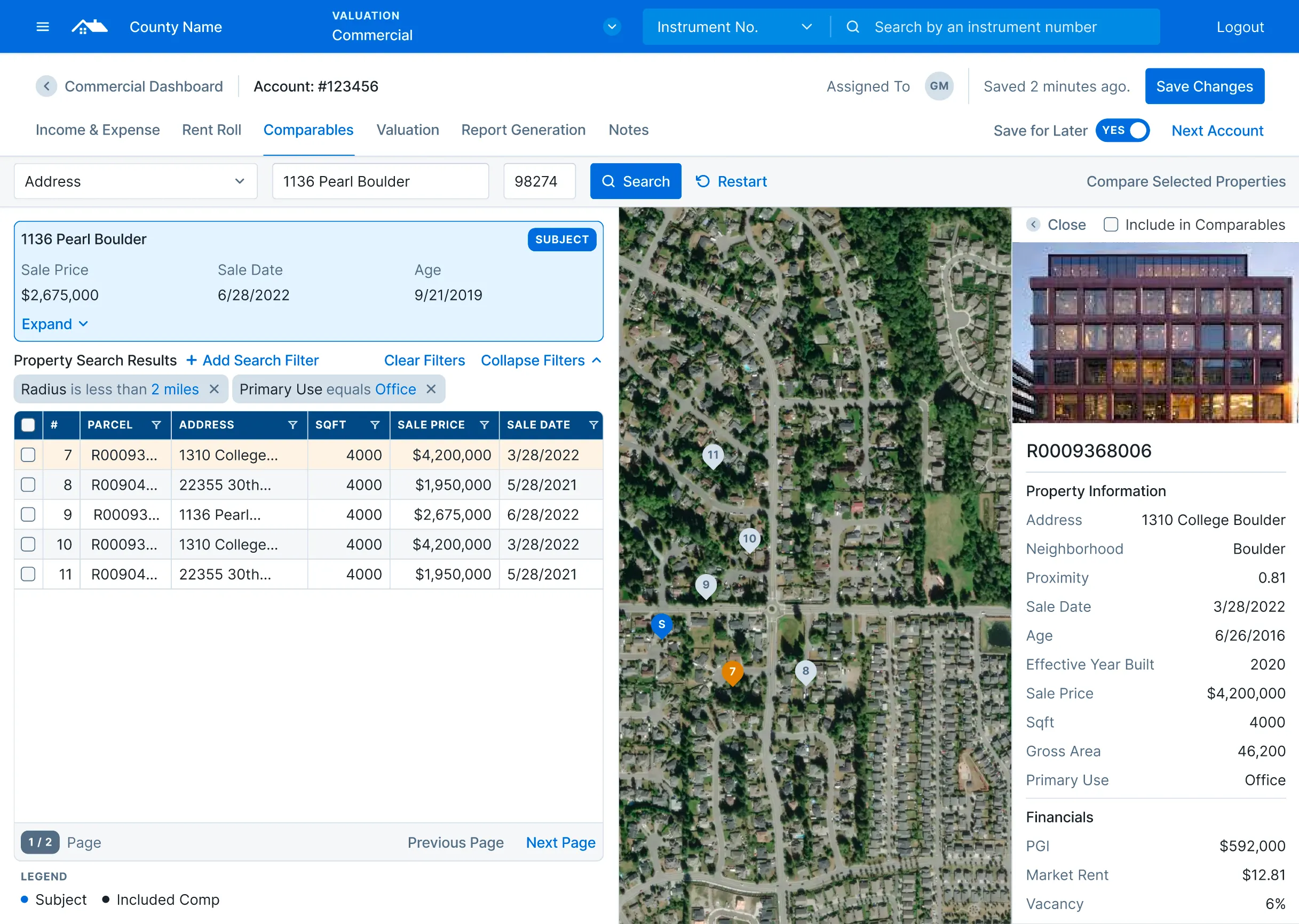Check the checkbox for row 7 property
Viewport: 1299px width, 924px height.
click(28, 455)
